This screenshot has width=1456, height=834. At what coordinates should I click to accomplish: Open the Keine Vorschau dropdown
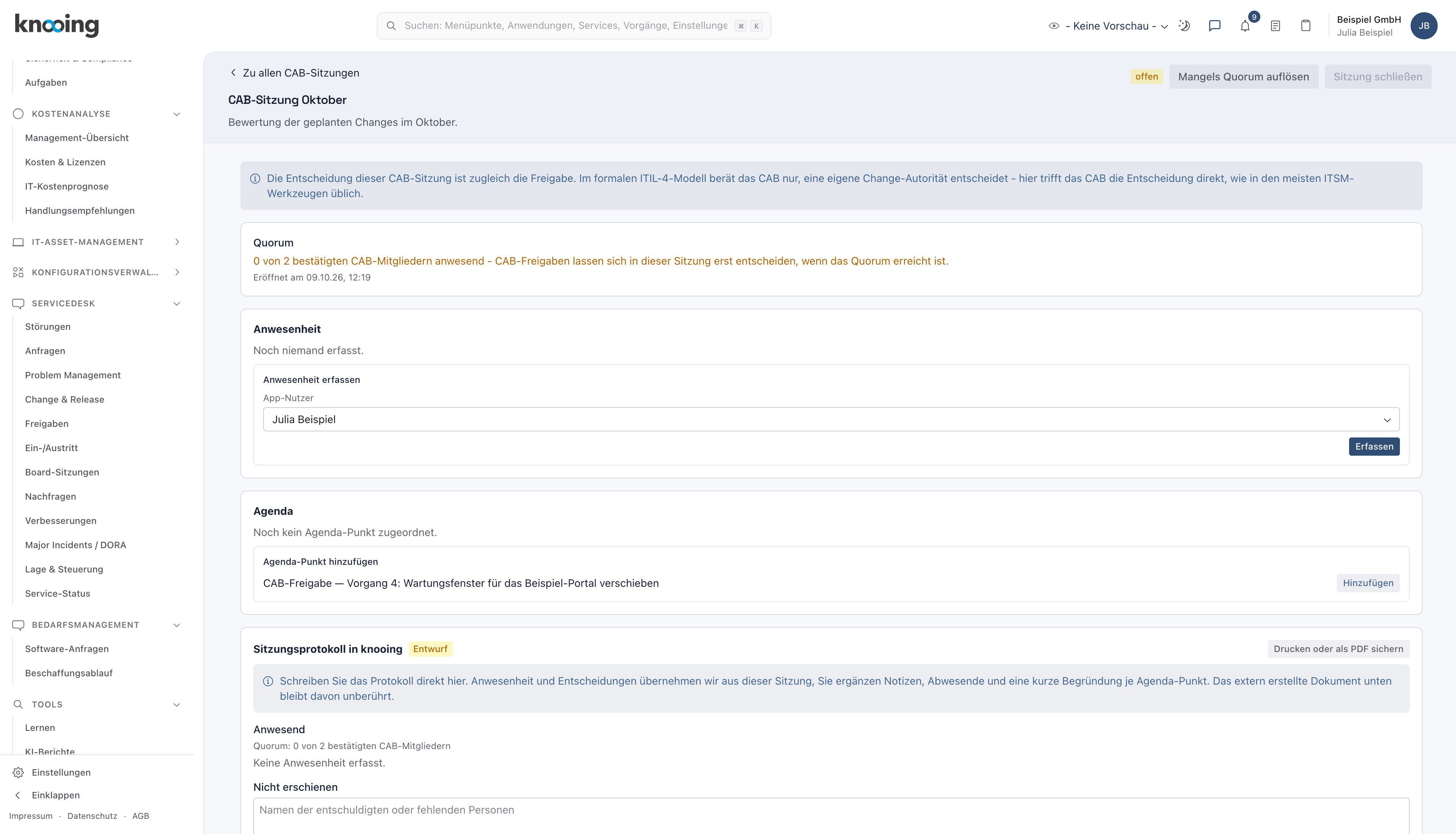tap(1116, 26)
